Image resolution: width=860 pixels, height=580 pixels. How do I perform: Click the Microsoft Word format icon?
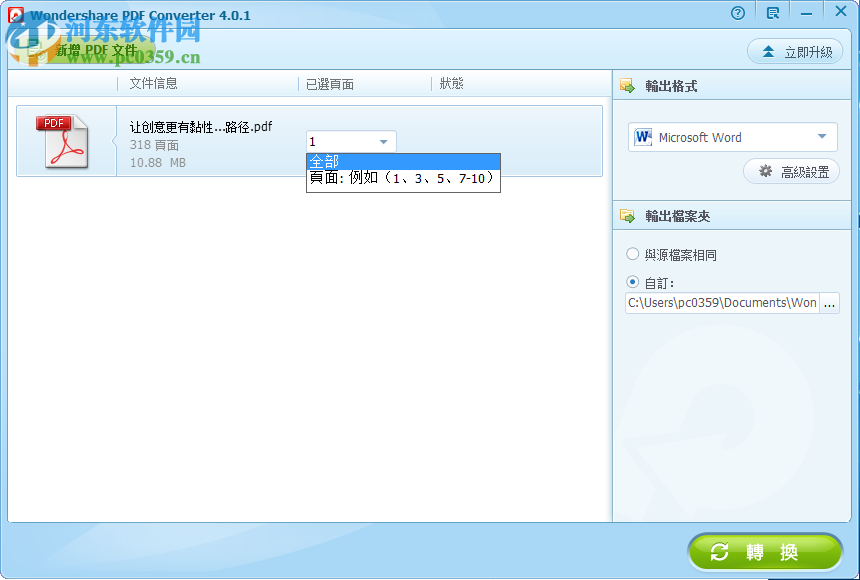(x=642, y=136)
